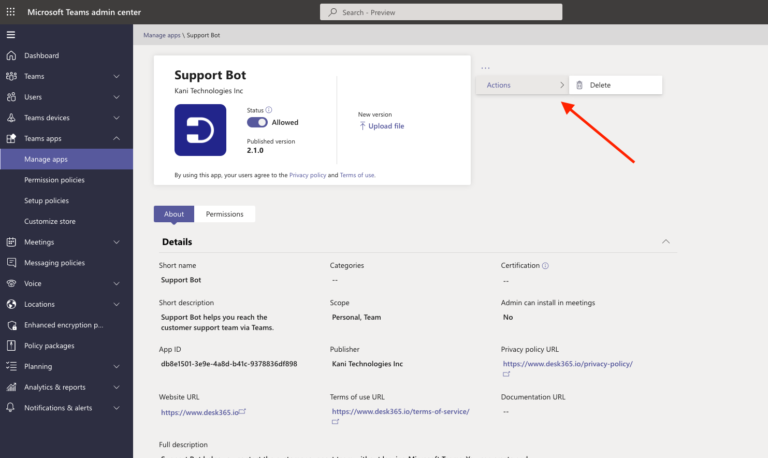
Task: Click Kani Technologies Inc publisher value
Action: click(367, 364)
